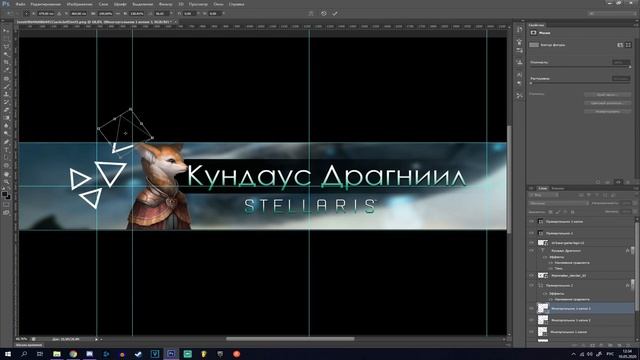640x360 pixels.
Task: Click the Windows Start button
Action: point(8,354)
